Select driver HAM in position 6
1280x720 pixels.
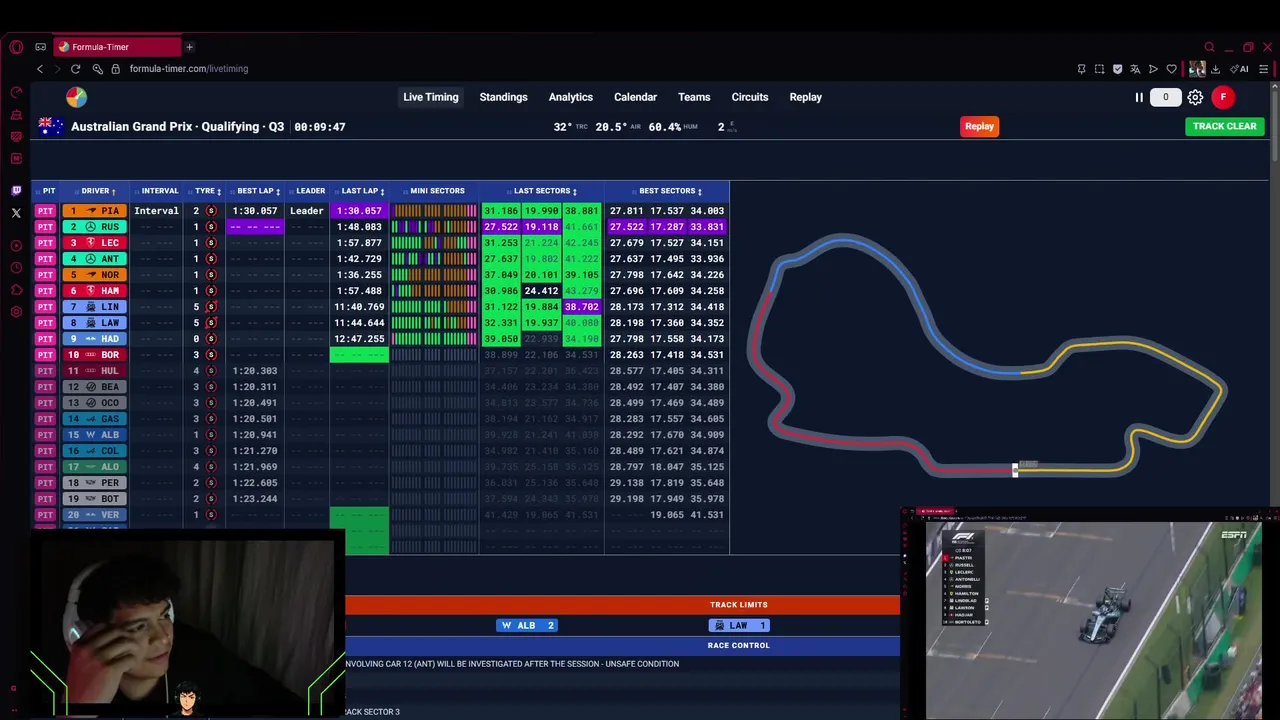(x=94, y=291)
